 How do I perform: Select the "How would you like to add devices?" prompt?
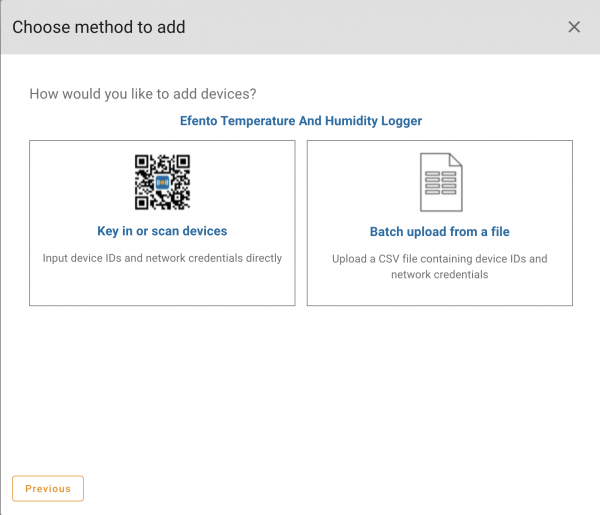143,94
